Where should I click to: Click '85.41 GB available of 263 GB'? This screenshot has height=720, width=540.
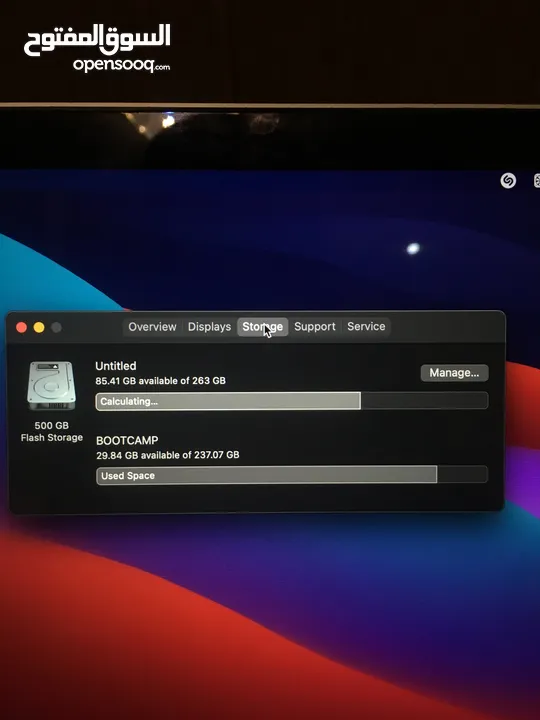click(160, 381)
